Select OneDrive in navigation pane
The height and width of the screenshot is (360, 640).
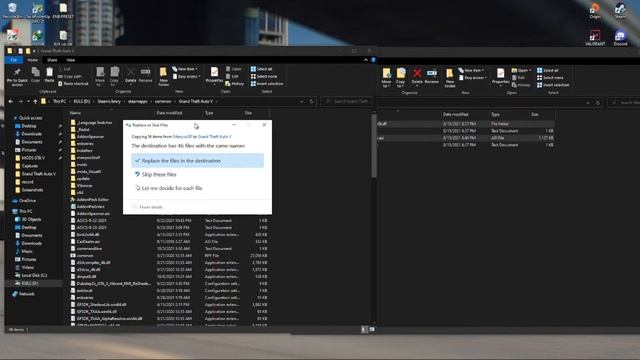(27, 200)
